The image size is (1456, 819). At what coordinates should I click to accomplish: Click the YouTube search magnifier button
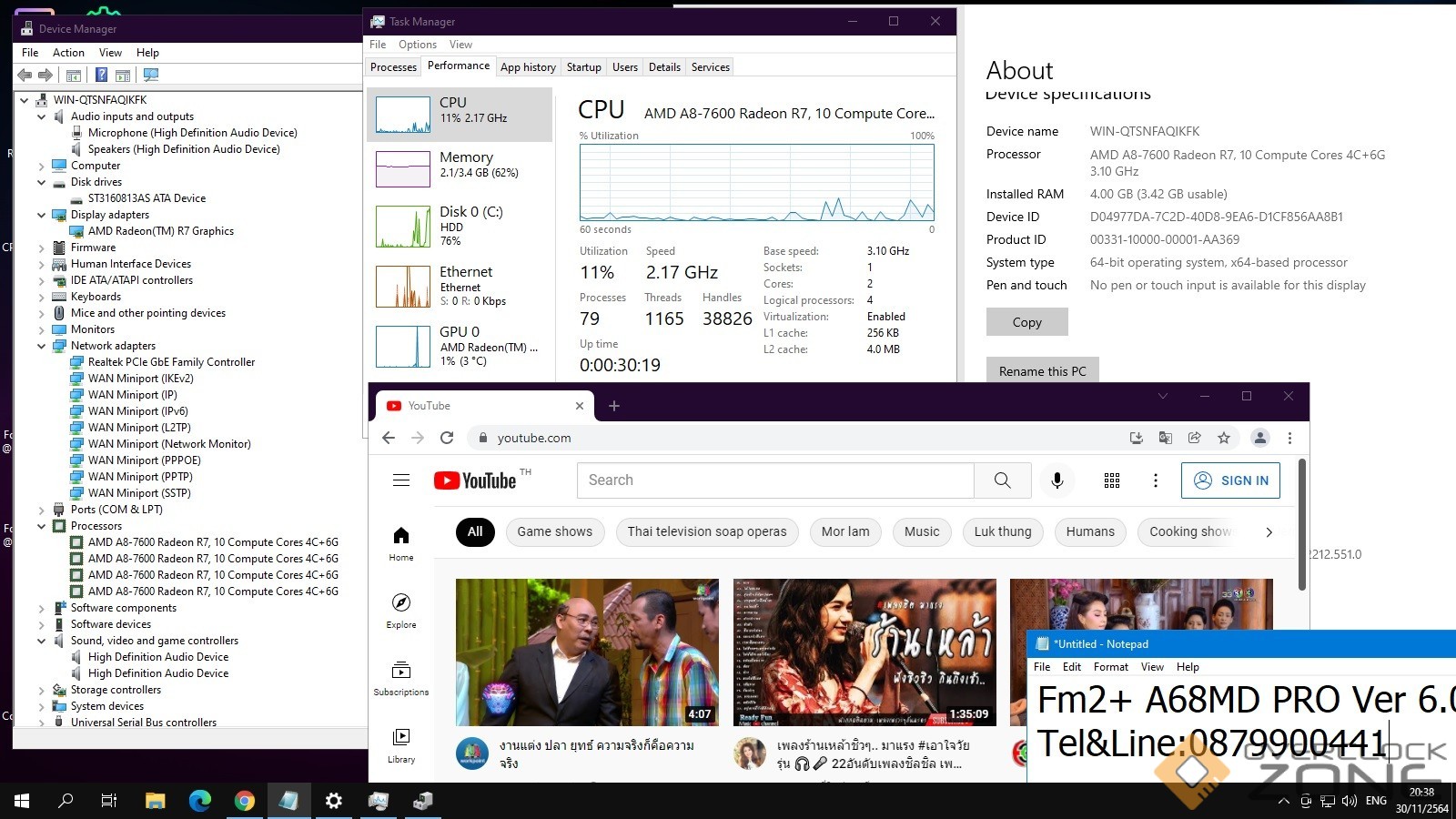(1002, 480)
